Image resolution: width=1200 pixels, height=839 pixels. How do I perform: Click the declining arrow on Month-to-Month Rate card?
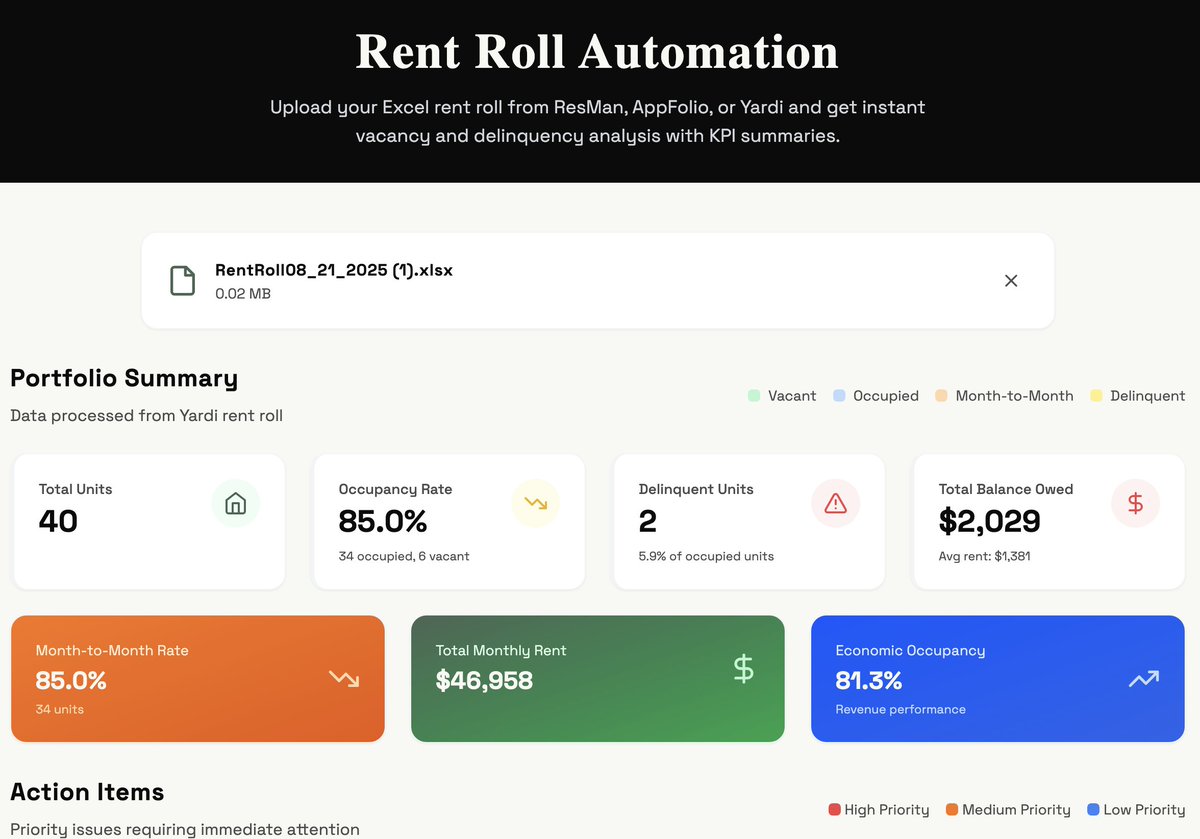[344, 678]
